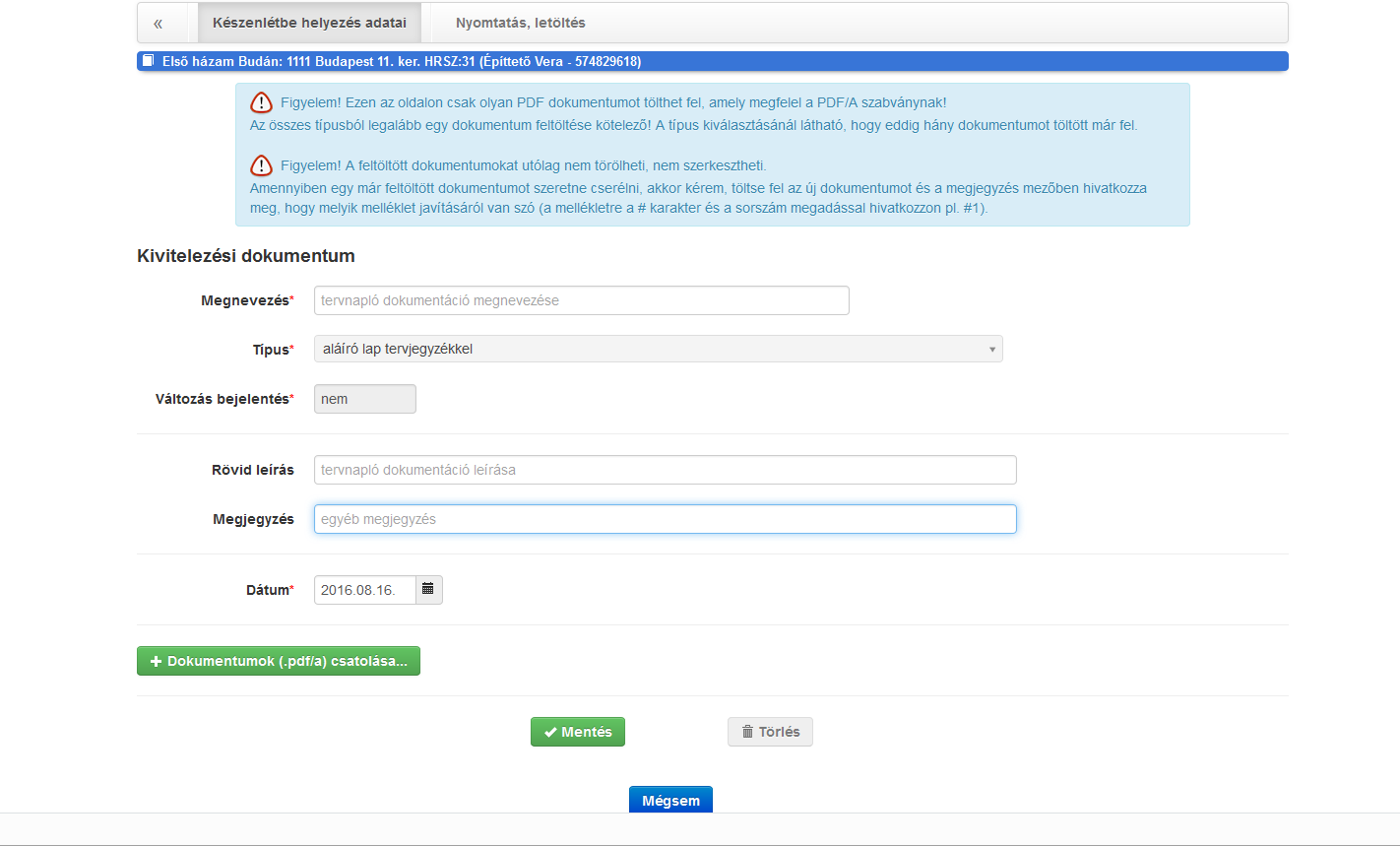Tick the Első házam Budán checkbox
Screen dimensions: 1400x846
(x=148, y=61)
